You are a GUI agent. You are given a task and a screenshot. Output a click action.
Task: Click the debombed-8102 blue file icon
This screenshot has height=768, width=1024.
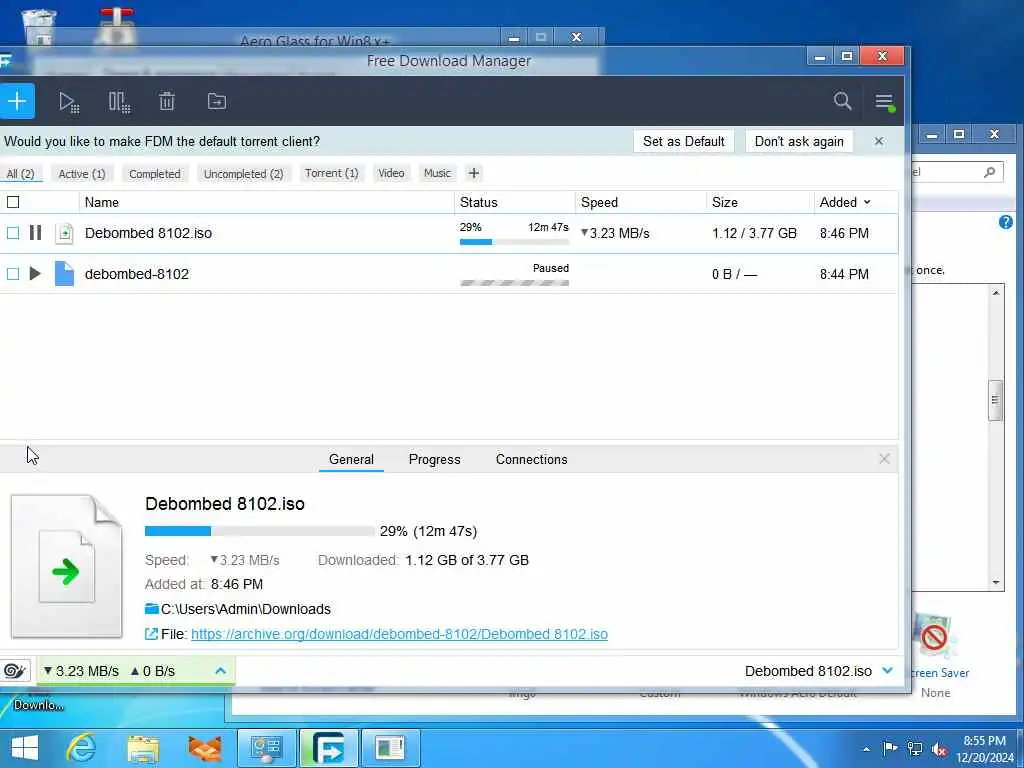pyautogui.click(x=64, y=274)
